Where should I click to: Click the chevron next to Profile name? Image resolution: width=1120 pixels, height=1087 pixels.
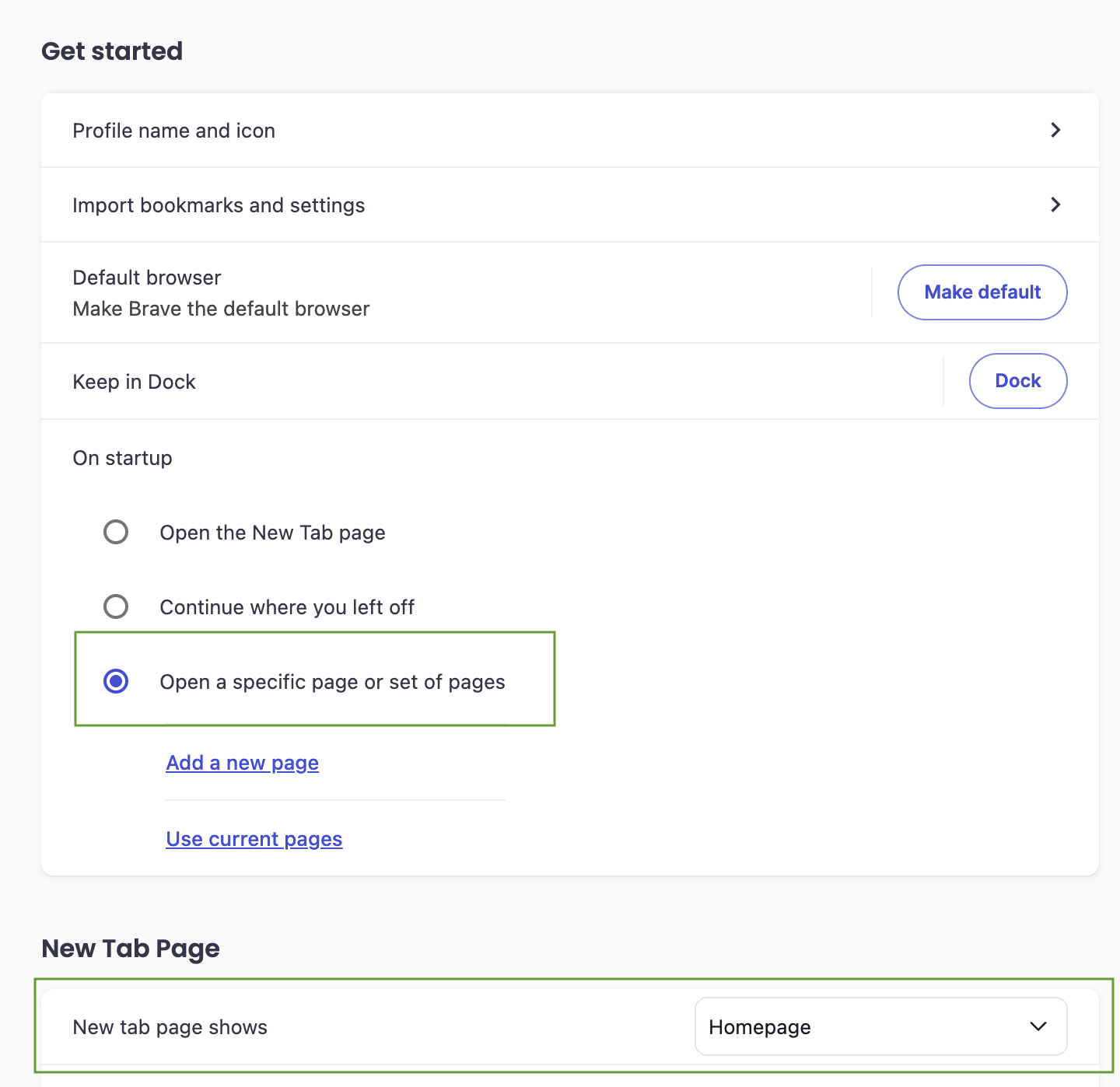1055,130
